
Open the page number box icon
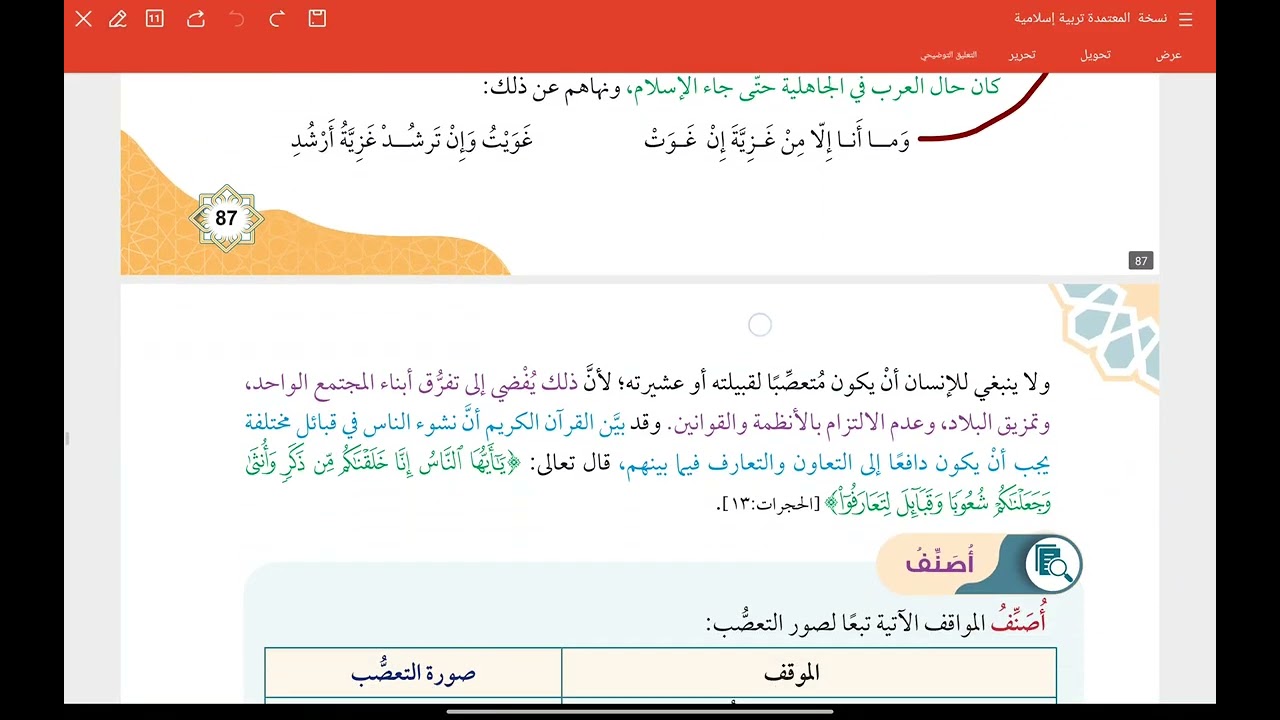154,18
